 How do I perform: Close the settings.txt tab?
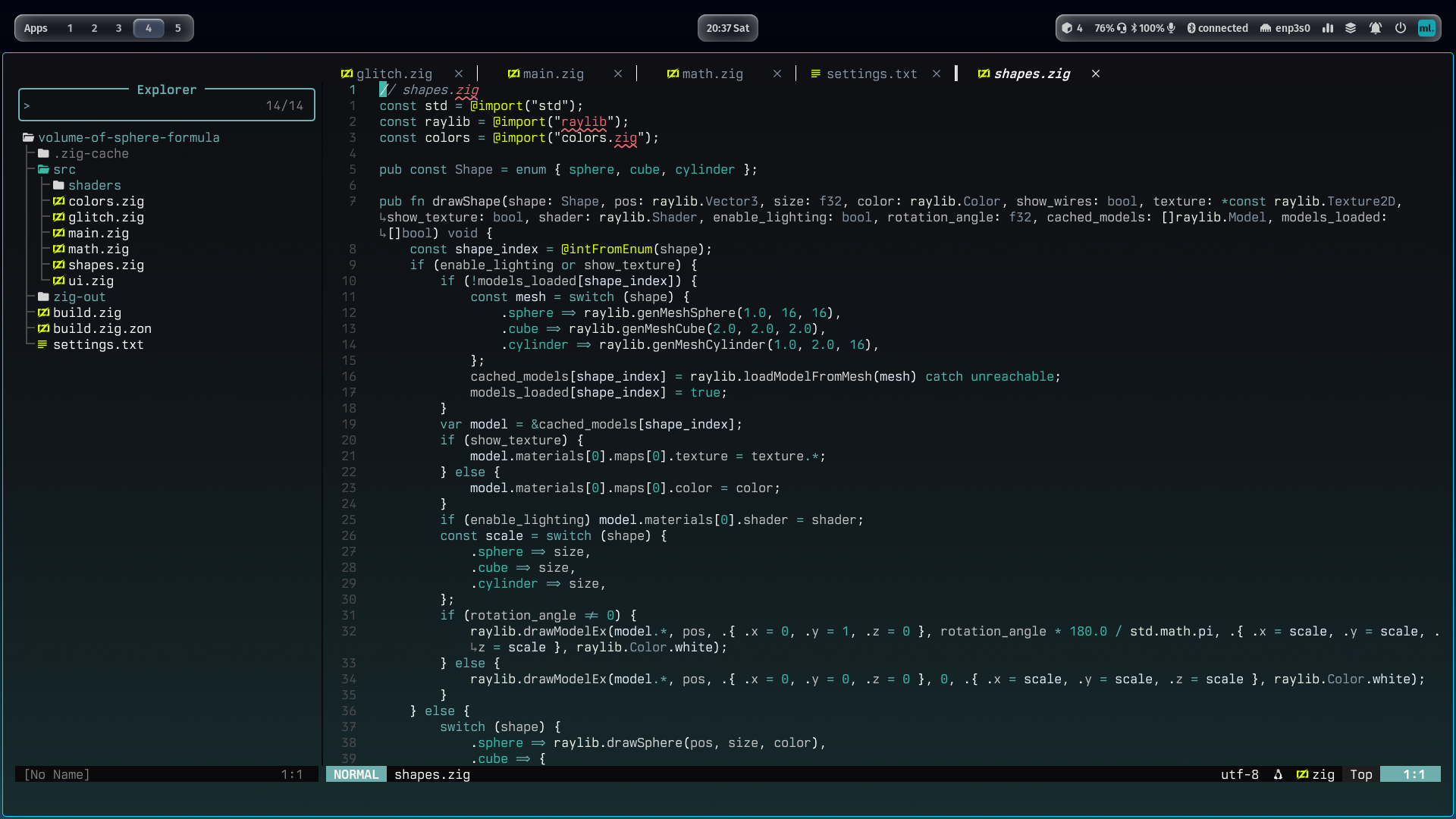(937, 74)
